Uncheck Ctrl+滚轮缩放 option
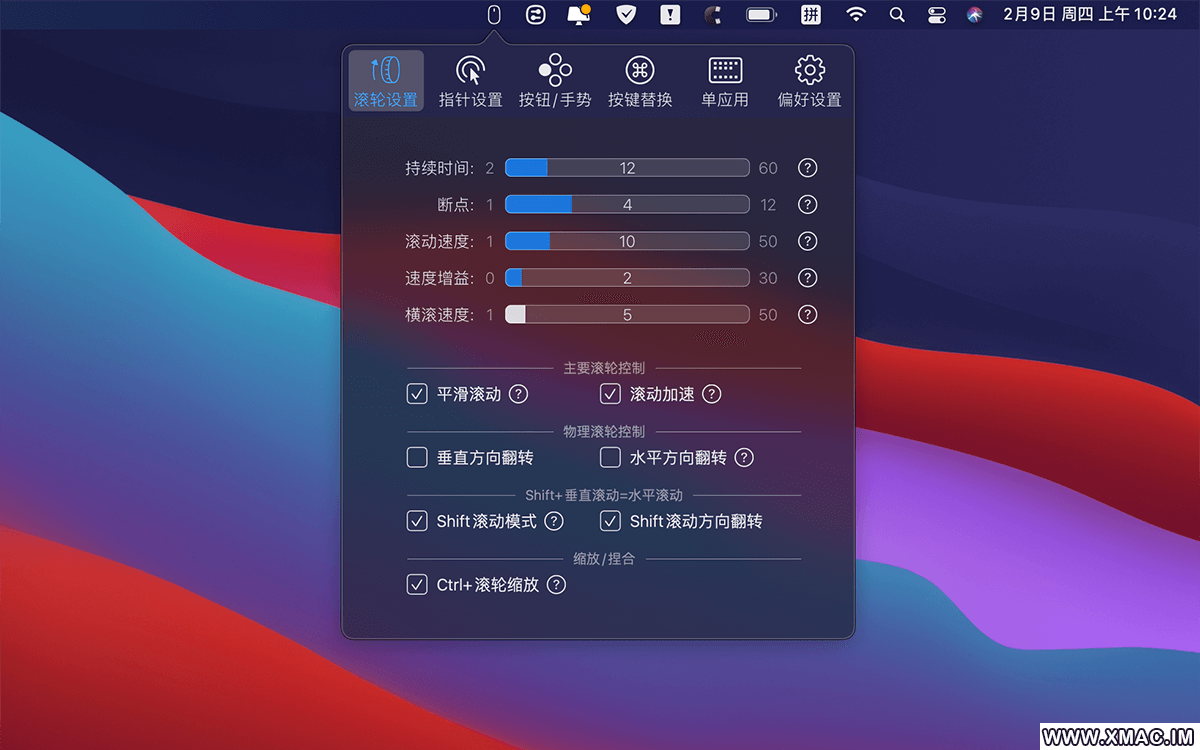 tap(417, 585)
